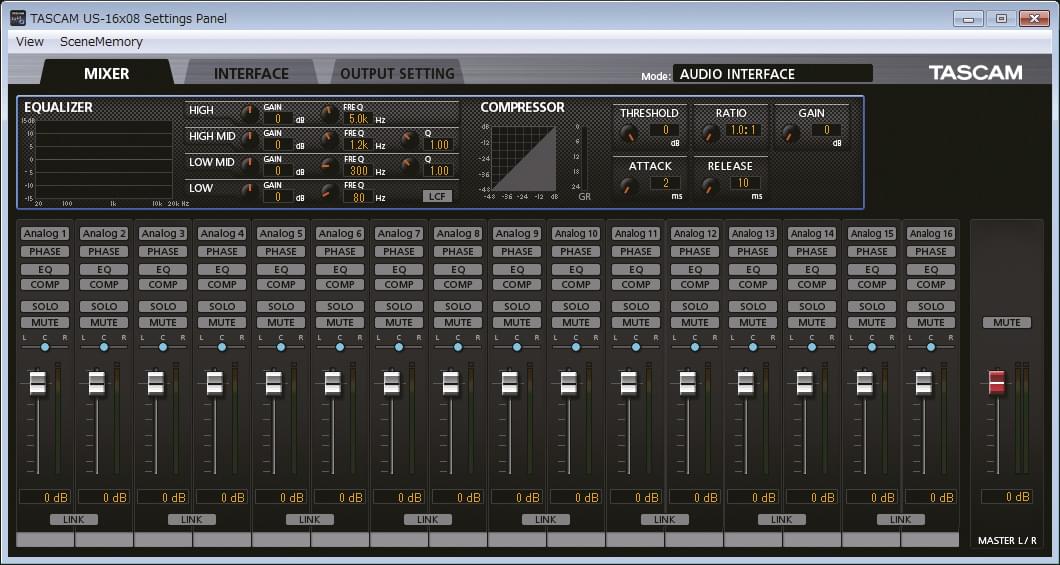
Task: Click the HIGH MID Q knob
Action: [410, 141]
